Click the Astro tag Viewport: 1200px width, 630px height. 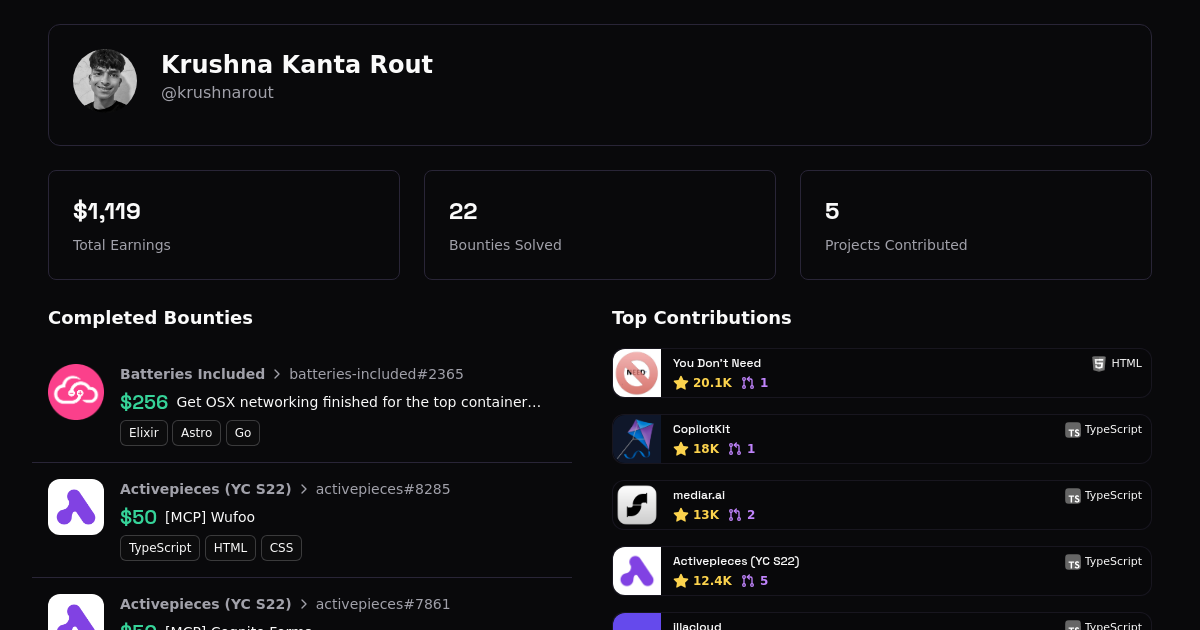coord(196,433)
